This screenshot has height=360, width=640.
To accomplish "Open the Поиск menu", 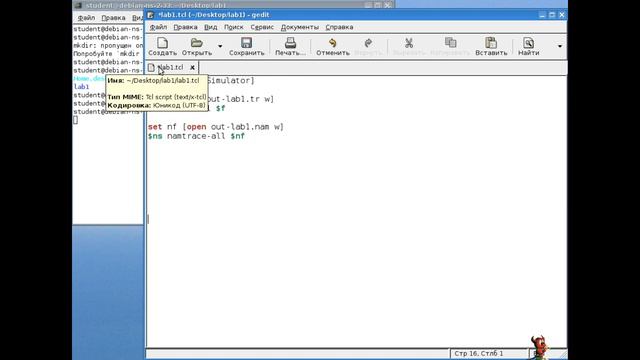I will tap(233, 27).
